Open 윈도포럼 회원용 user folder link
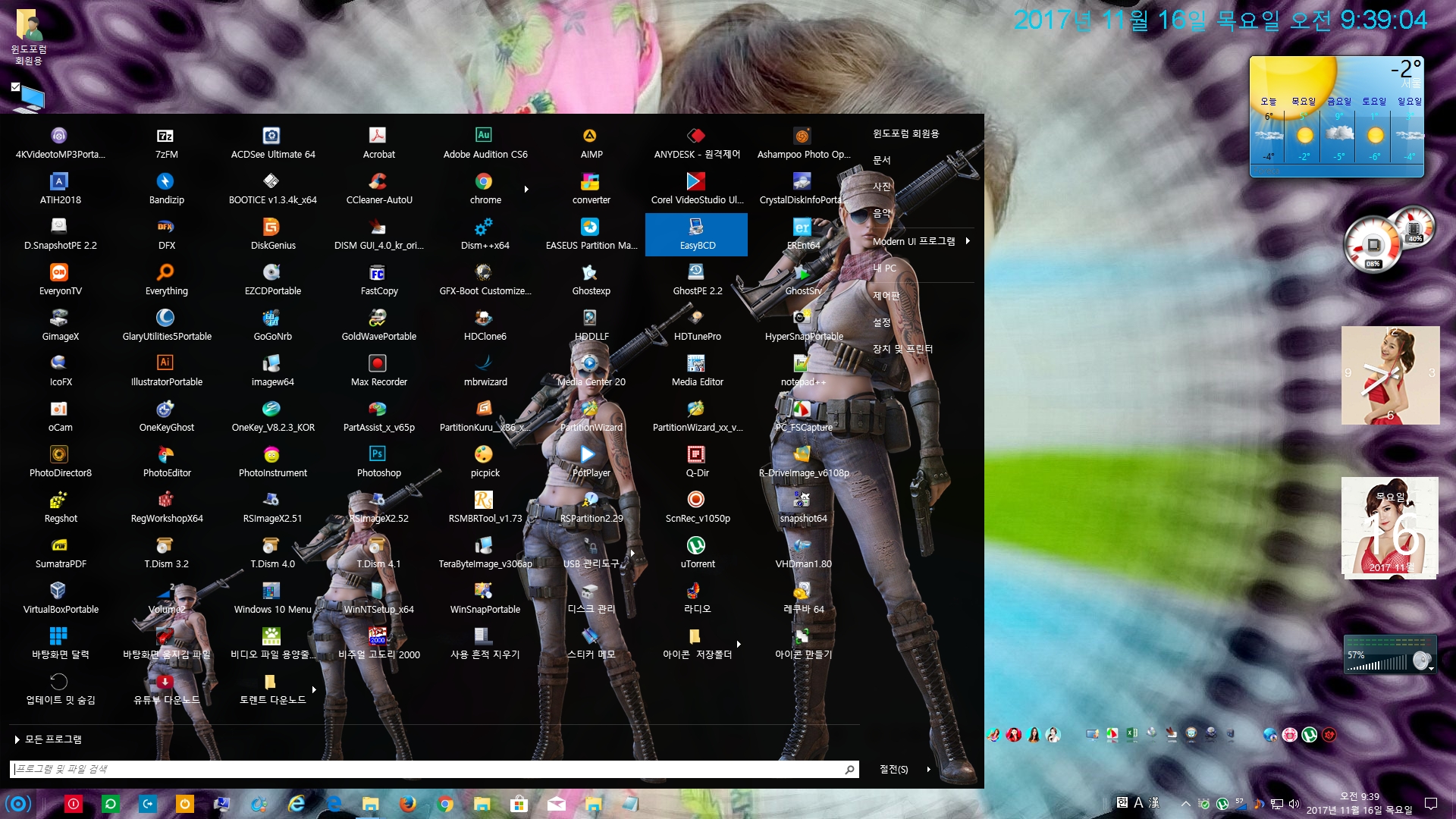 (x=905, y=133)
